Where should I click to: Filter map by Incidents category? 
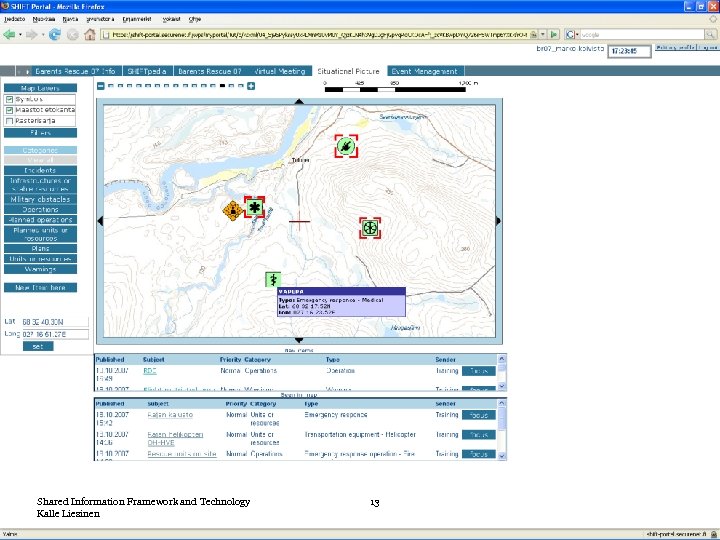pyautogui.click(x=40, y=170)
